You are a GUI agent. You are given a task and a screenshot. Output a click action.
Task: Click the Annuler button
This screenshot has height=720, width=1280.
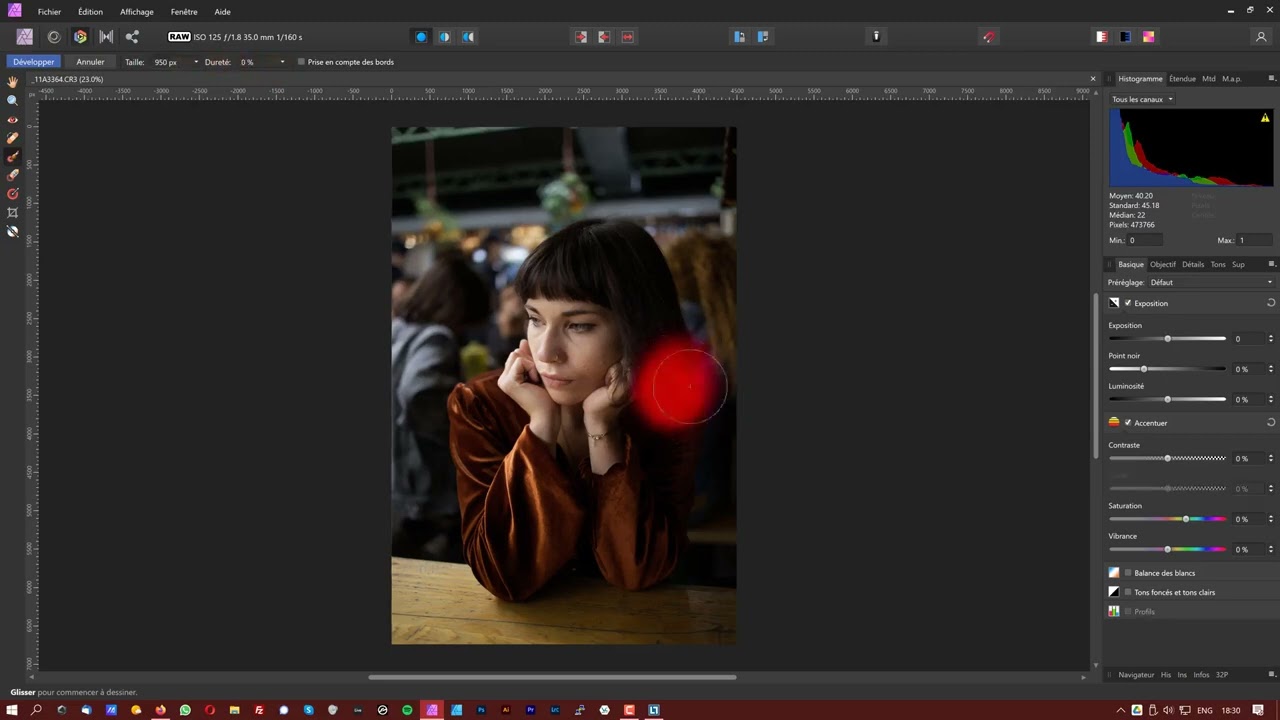click(x=90, y=62)
